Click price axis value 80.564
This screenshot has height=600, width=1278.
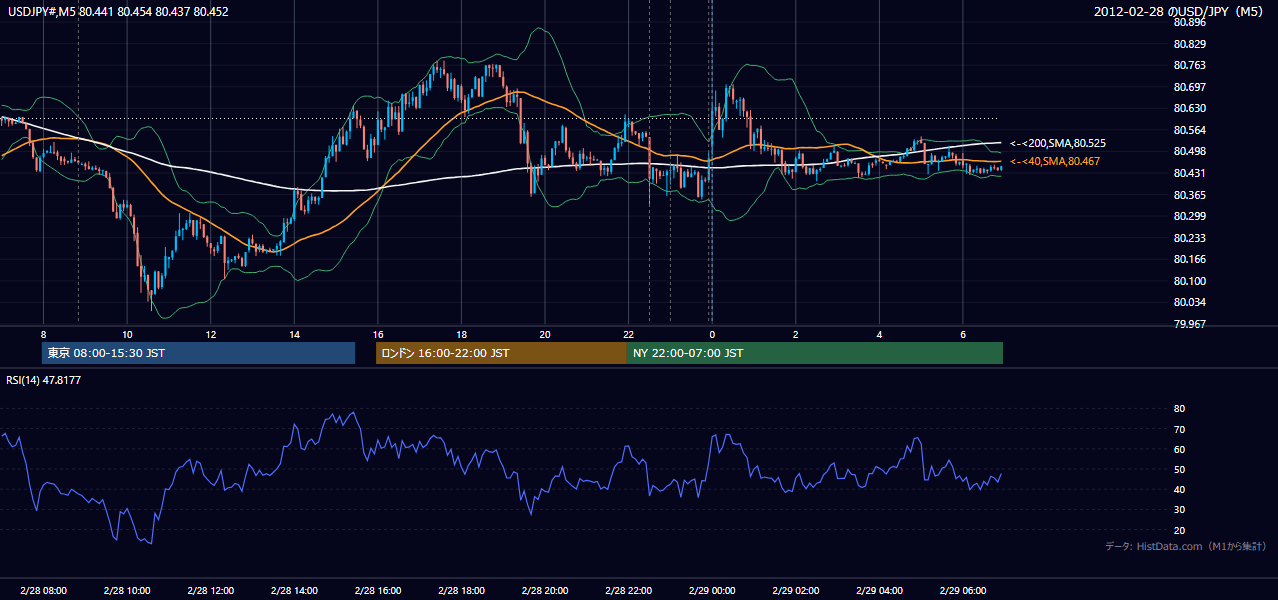(x=1190, y=131)
